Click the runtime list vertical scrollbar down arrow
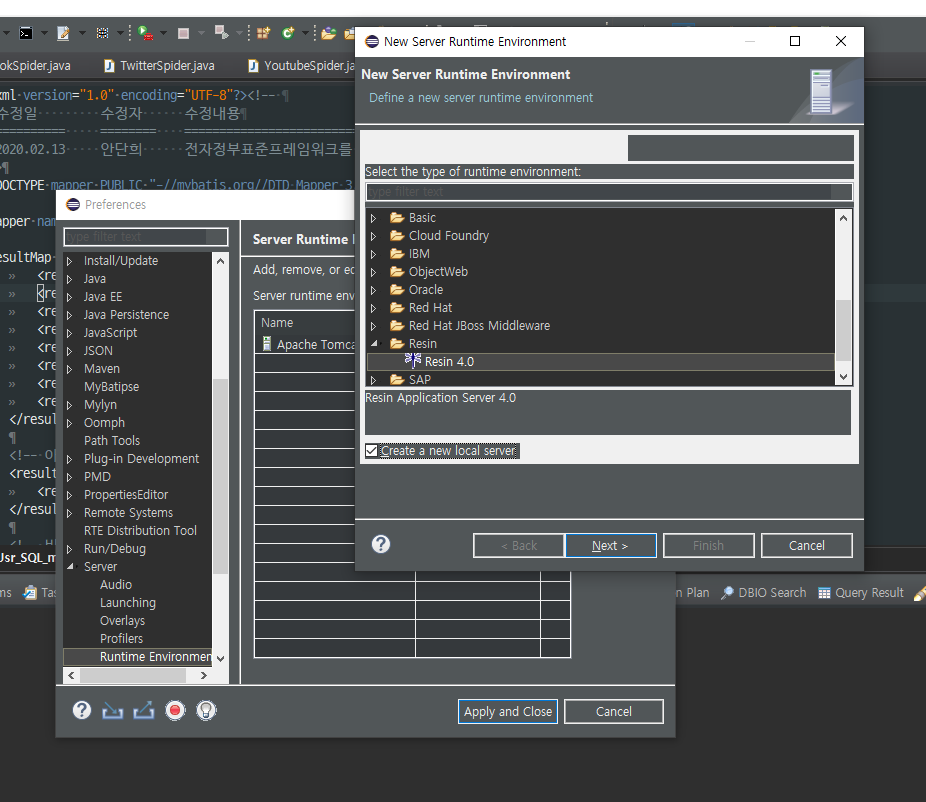This screenshot has width=926, height=802. (x=843, y=377)
